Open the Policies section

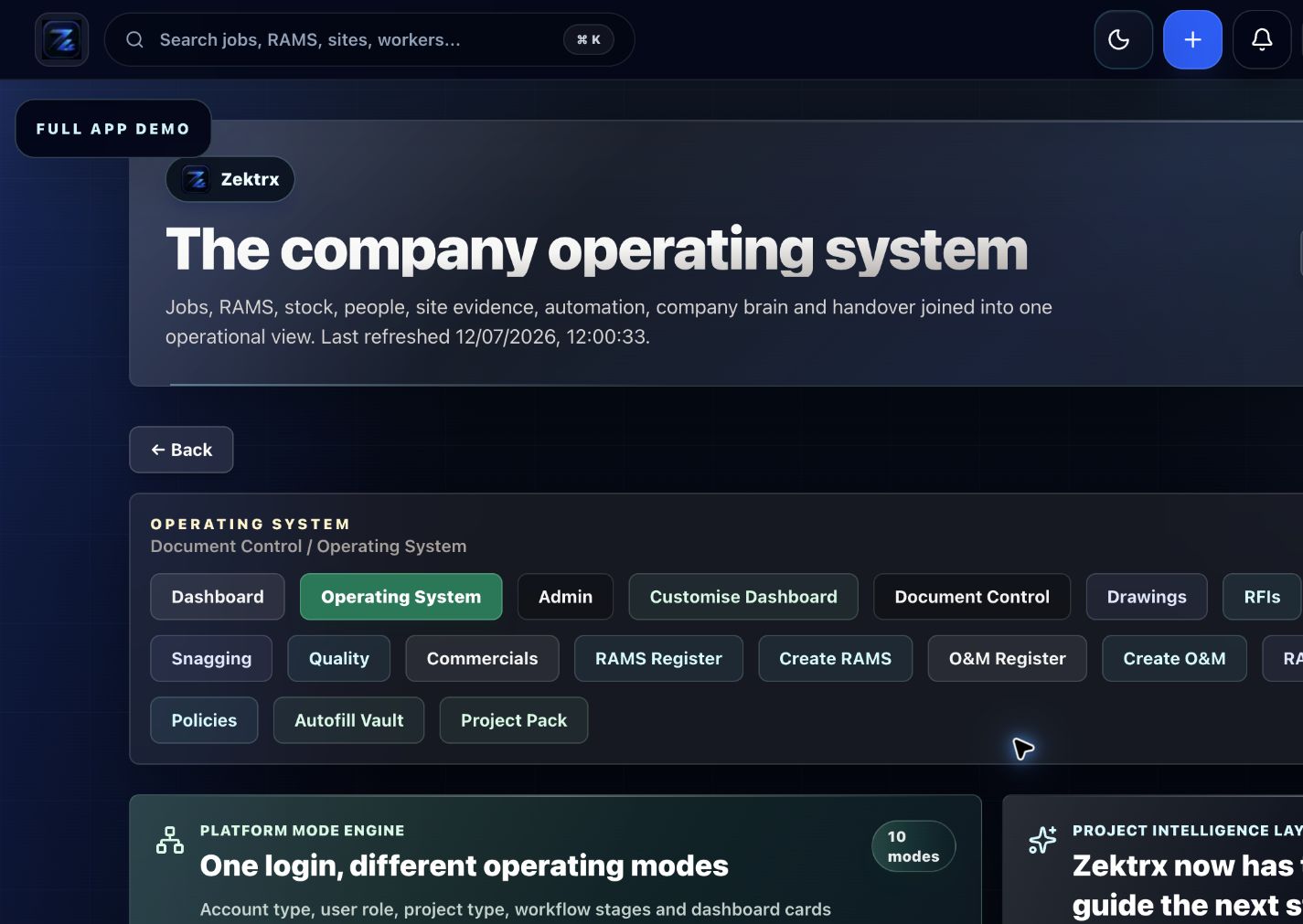click(204, 720)
